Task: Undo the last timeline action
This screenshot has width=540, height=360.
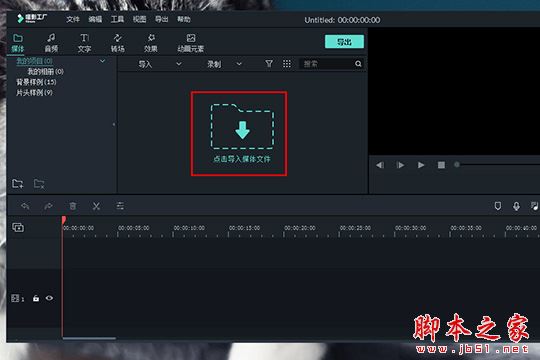Action: click(25, 206)
